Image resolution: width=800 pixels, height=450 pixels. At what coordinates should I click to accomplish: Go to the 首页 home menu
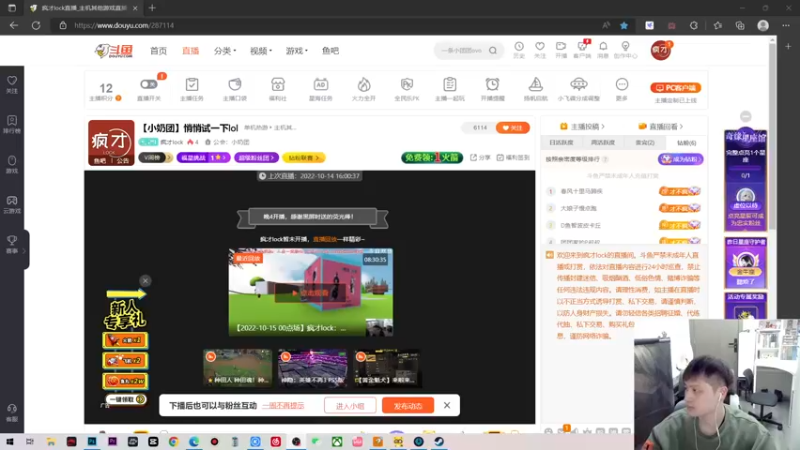pos(158,51)
